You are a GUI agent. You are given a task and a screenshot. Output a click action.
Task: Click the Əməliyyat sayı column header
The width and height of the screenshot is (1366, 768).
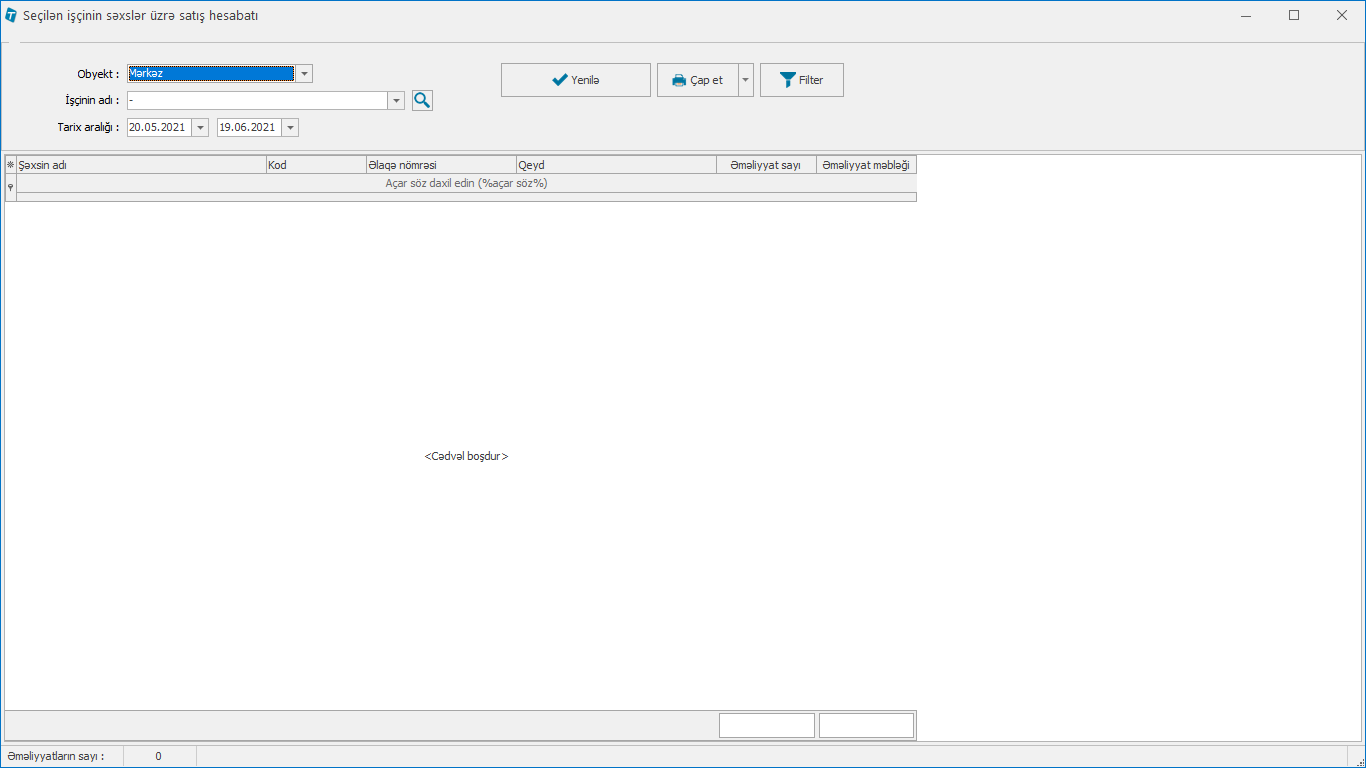tap(766, 165)
